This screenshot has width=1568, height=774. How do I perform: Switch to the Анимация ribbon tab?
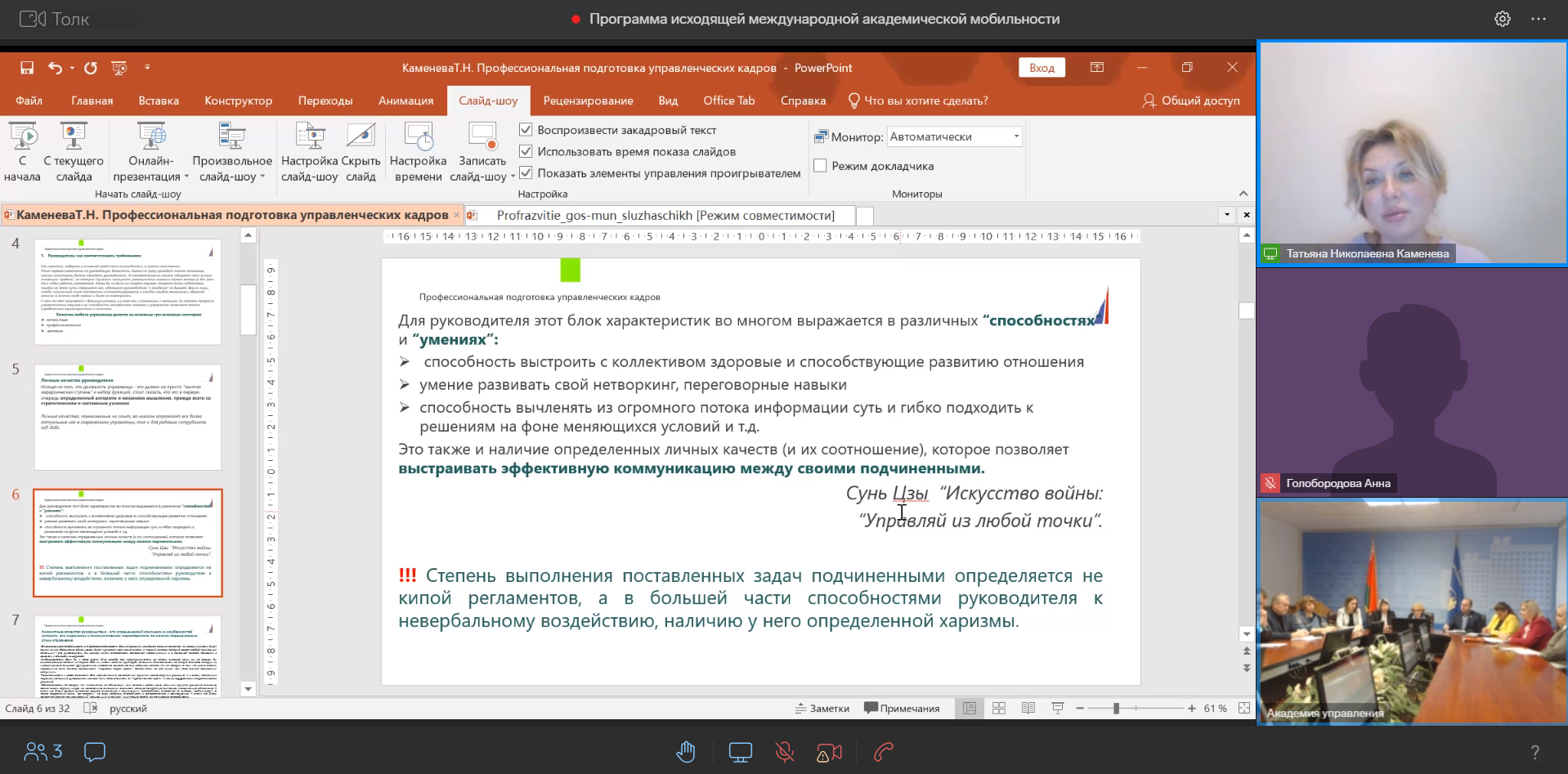(x=405, y=101)
